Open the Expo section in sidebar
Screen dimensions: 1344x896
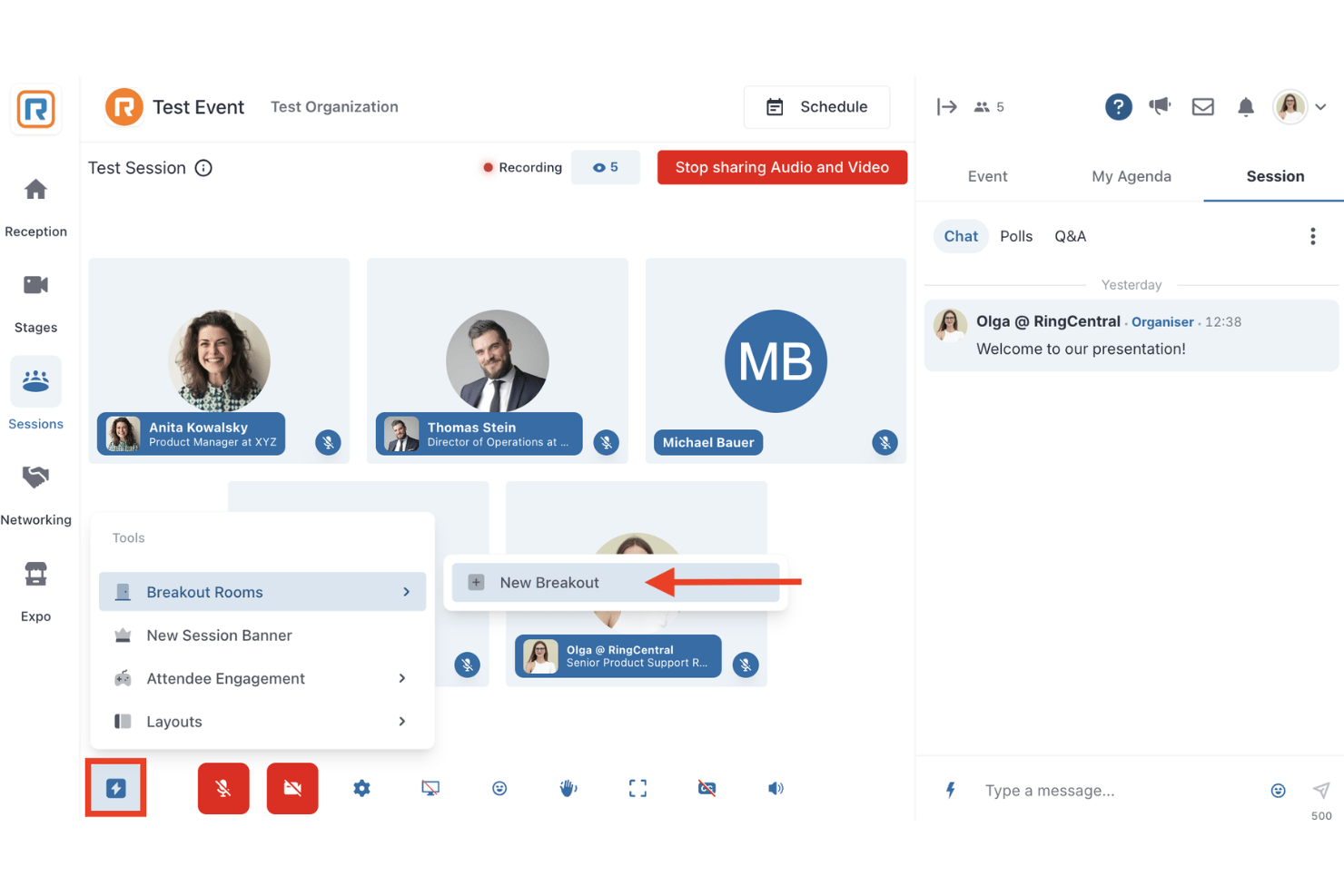pyautogui.click(x=35, y=591)
